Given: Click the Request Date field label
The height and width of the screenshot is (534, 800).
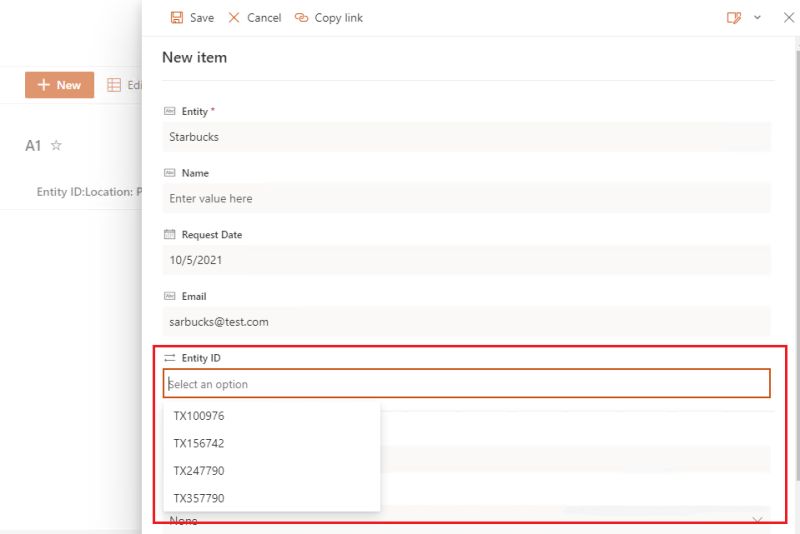Looking at the screenshot, I should [x=212, y=235].
